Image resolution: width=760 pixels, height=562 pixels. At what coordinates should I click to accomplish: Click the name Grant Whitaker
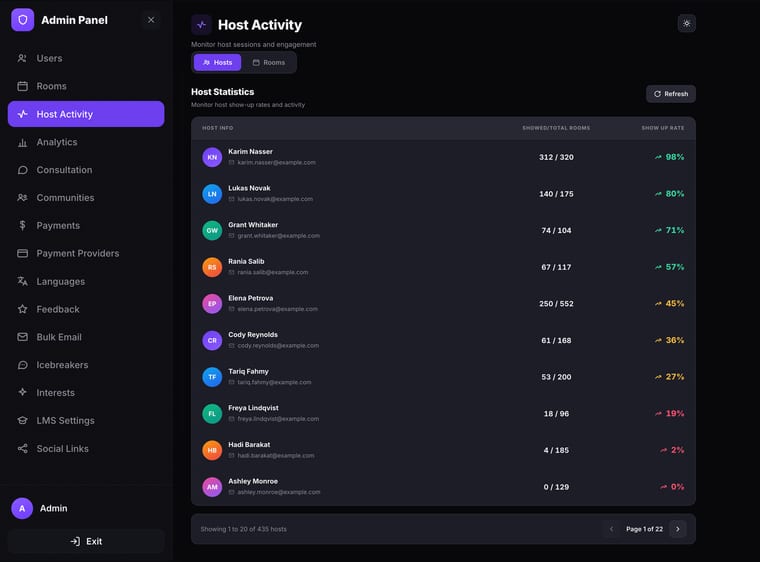click(x=253, y=225)
